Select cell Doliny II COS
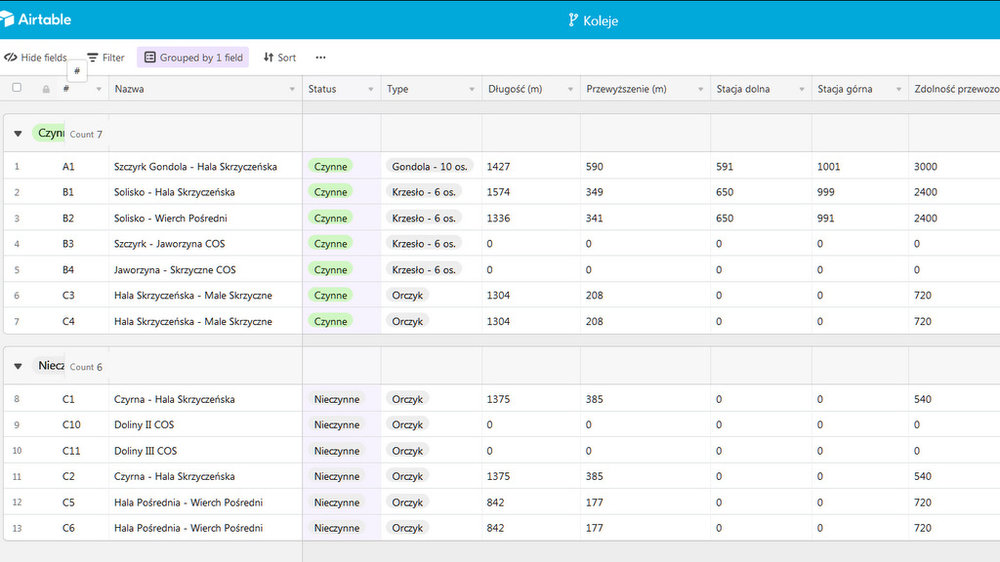Image resolution: width=1000 pixels, height=562 pixels. pyautogui.click(x=205, y=425)
